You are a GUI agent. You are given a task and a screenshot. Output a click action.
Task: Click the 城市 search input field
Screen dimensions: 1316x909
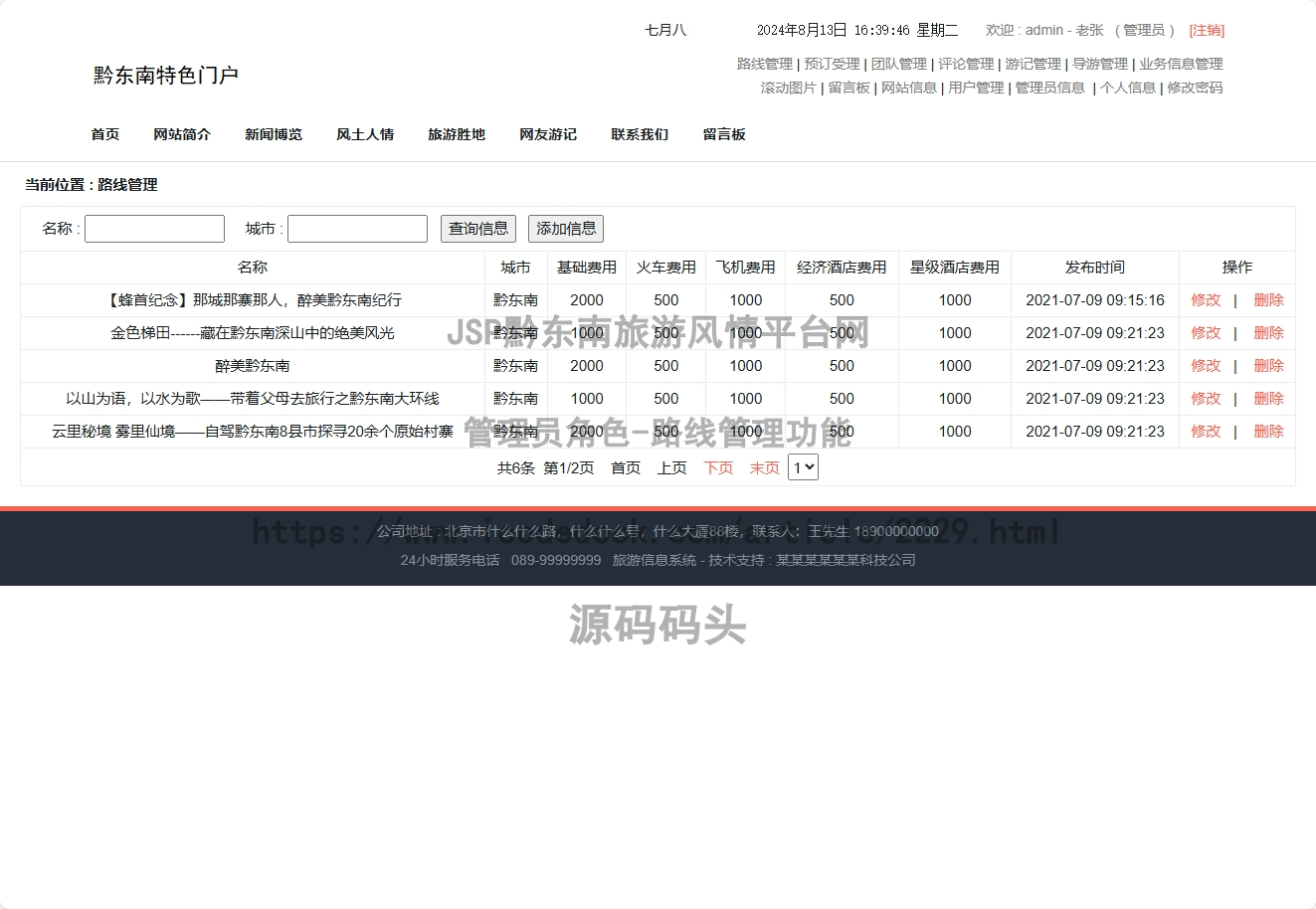[357, 229]
